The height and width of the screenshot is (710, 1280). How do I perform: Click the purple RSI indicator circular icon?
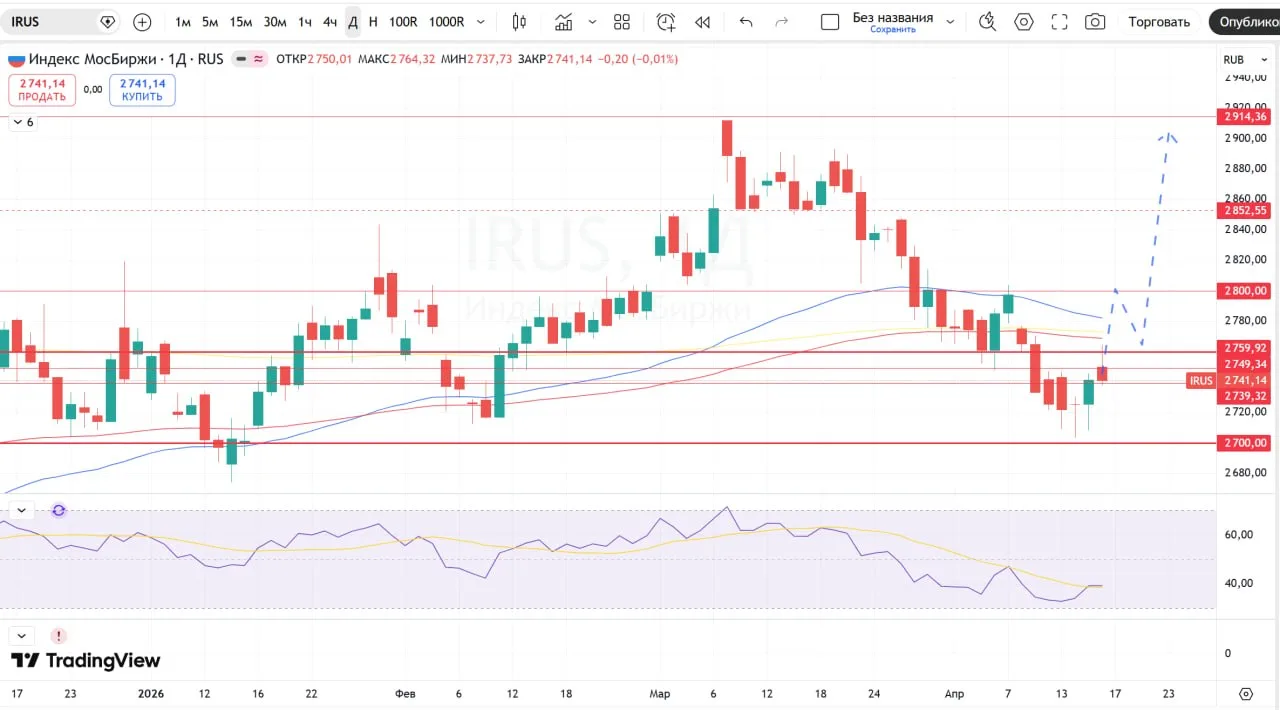[59, 510]
